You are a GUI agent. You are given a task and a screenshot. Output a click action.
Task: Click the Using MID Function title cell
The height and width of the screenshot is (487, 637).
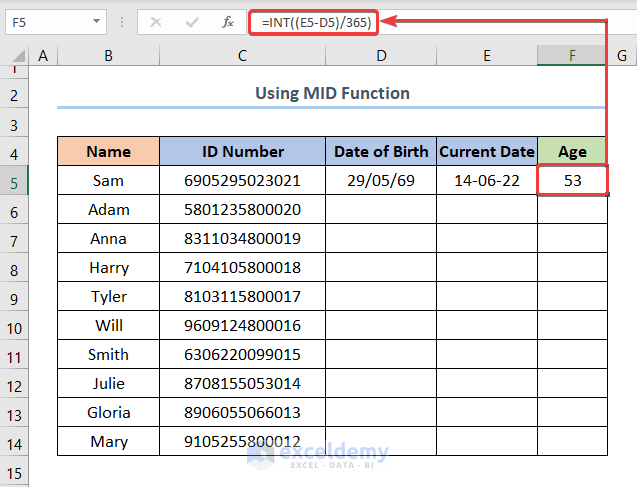(332, 93)
